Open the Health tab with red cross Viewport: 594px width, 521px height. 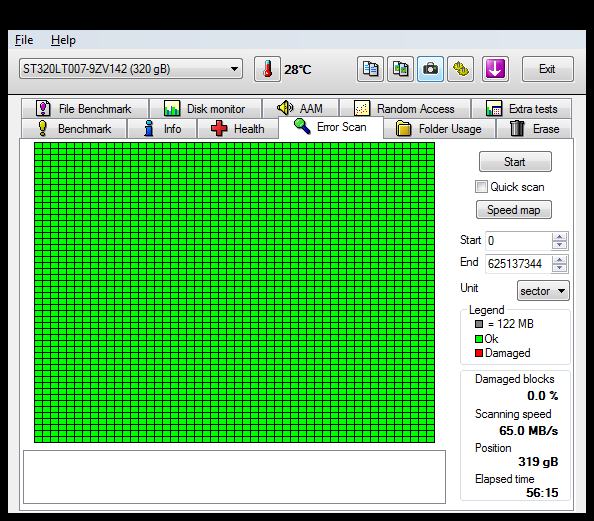click(238, 129)
